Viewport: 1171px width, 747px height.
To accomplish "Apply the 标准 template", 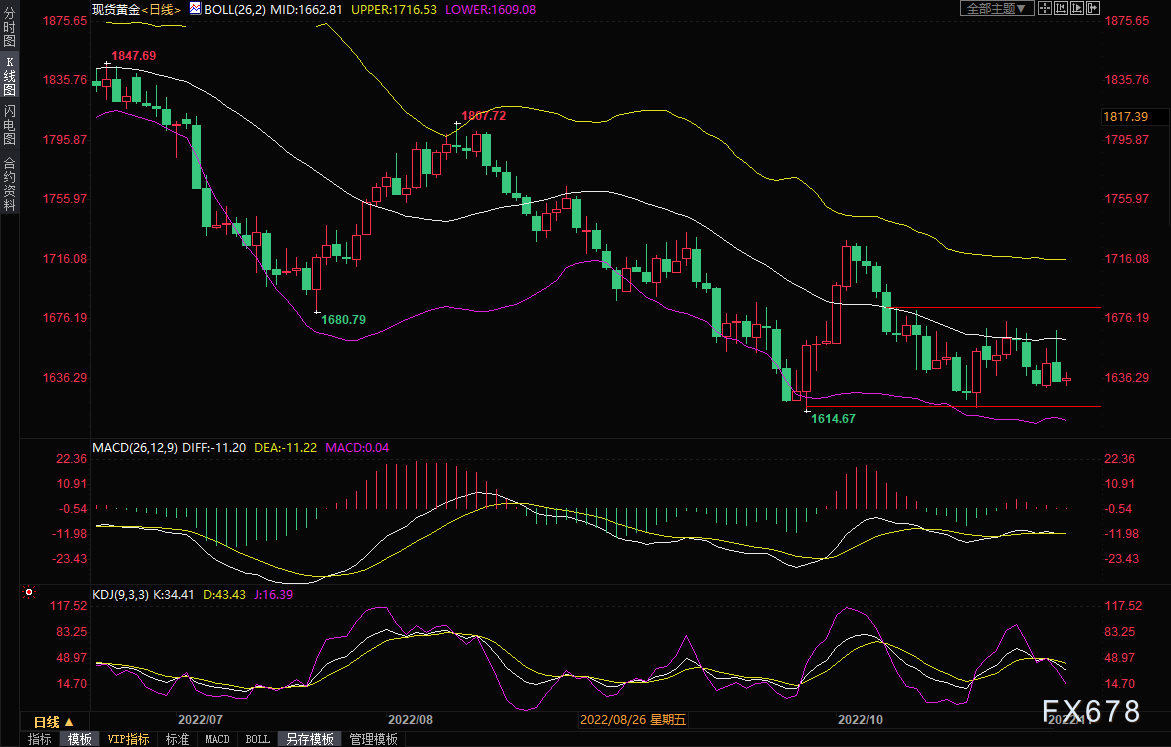I will pyautogui.click(x=177, y=739).
